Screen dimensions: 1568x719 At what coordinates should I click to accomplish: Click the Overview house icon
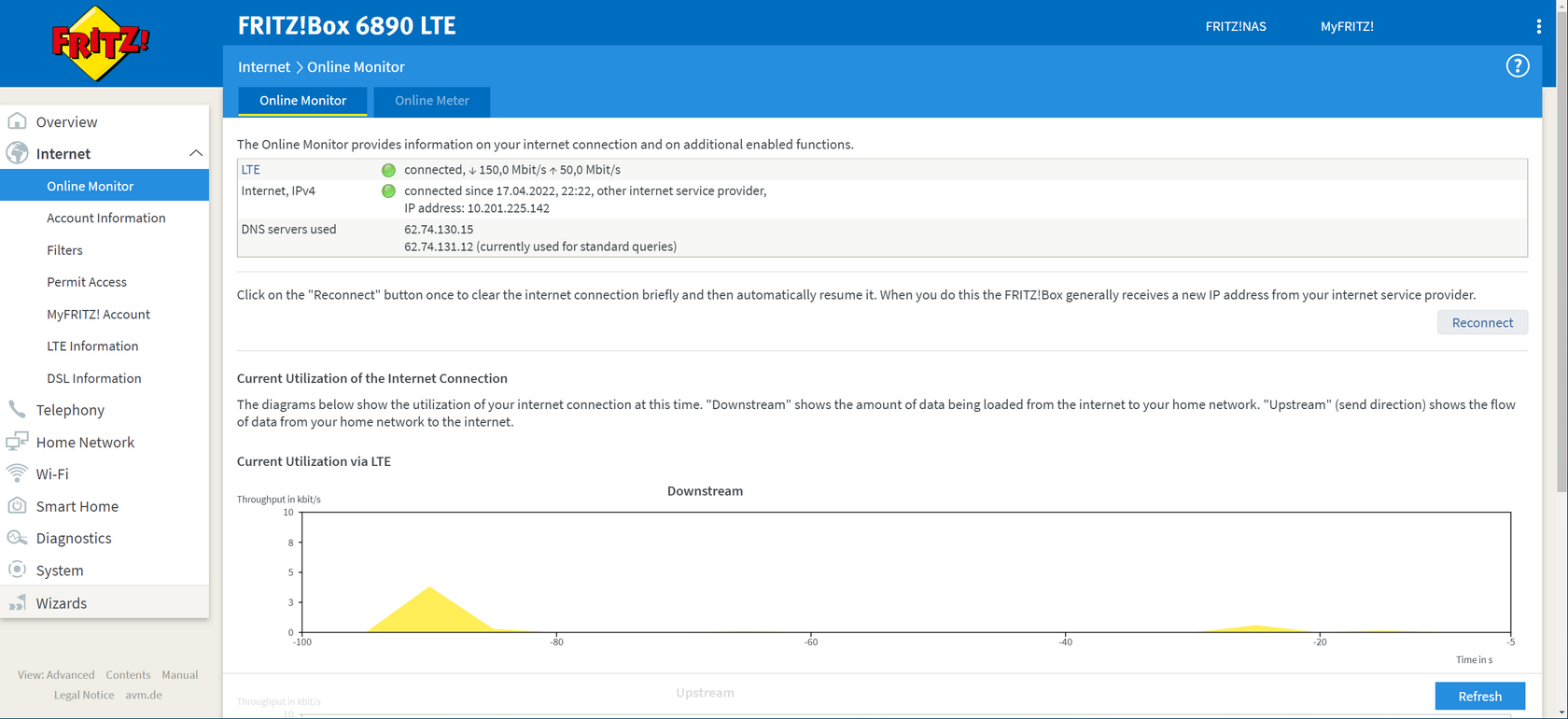tap(17, 121)
